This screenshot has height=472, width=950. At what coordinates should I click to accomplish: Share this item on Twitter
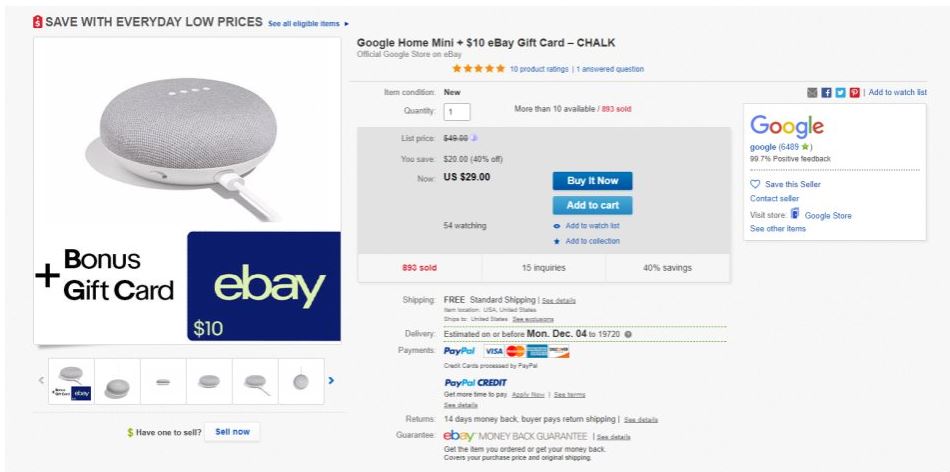coord(840,93)
